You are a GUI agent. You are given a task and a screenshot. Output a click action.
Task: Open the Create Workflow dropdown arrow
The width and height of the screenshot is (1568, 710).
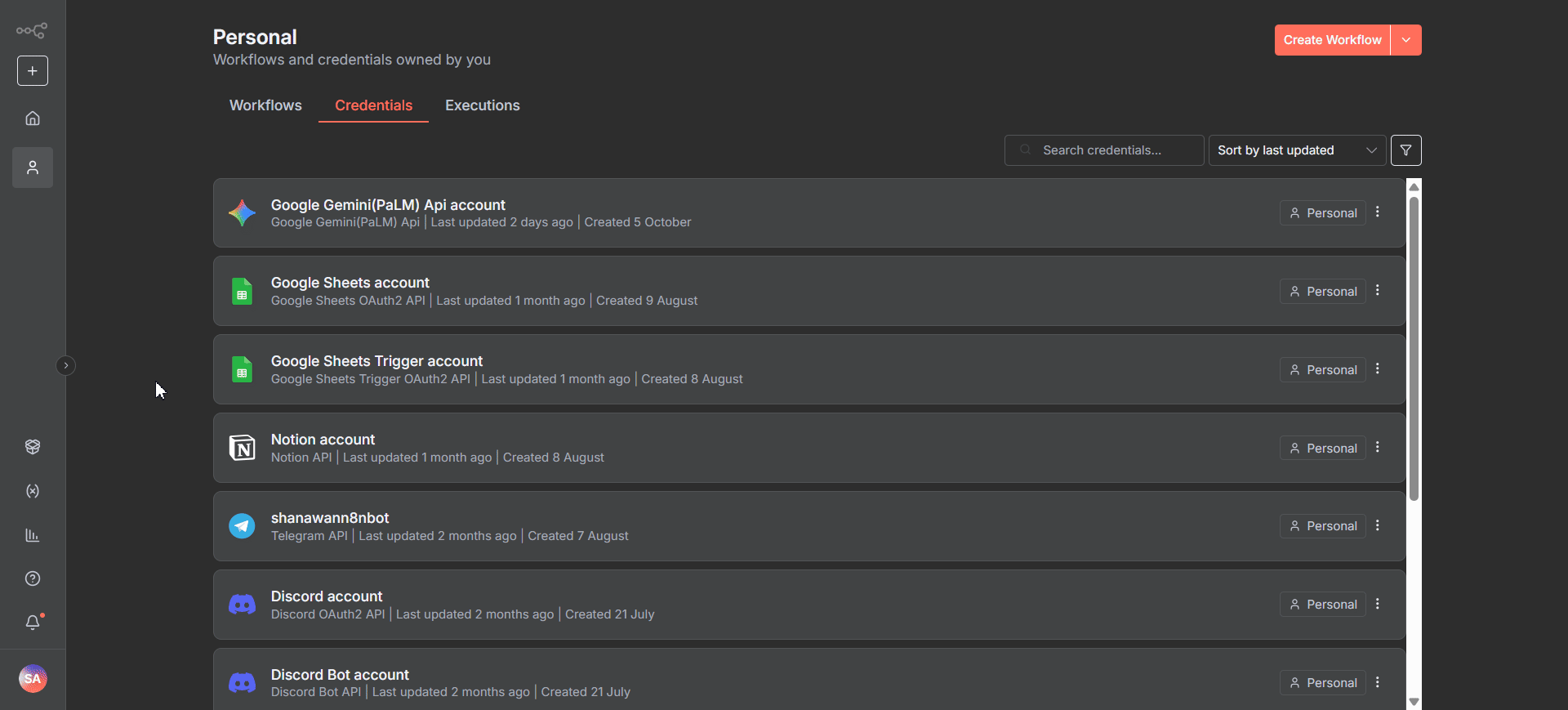point(1406,39)
